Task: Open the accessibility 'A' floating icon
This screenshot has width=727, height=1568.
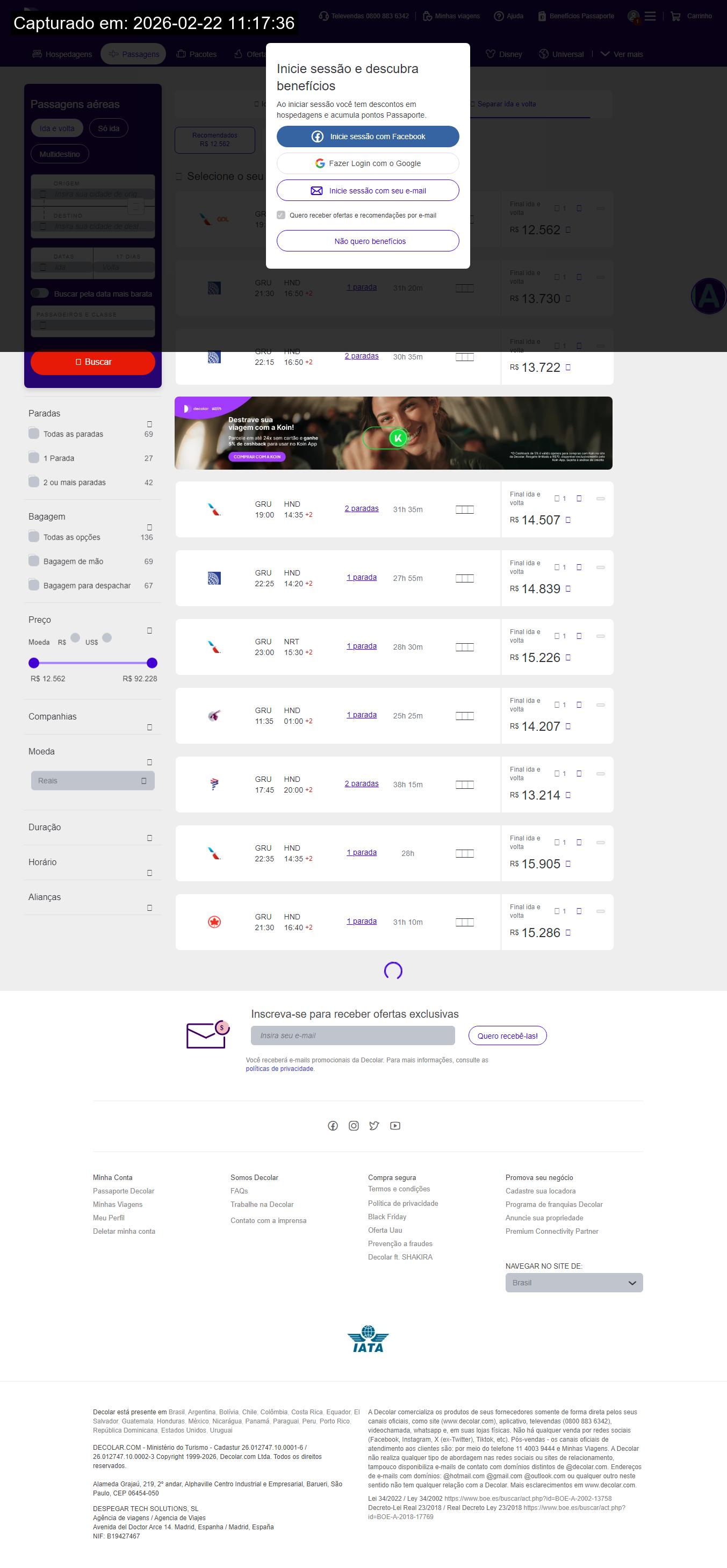Action: 708,297
